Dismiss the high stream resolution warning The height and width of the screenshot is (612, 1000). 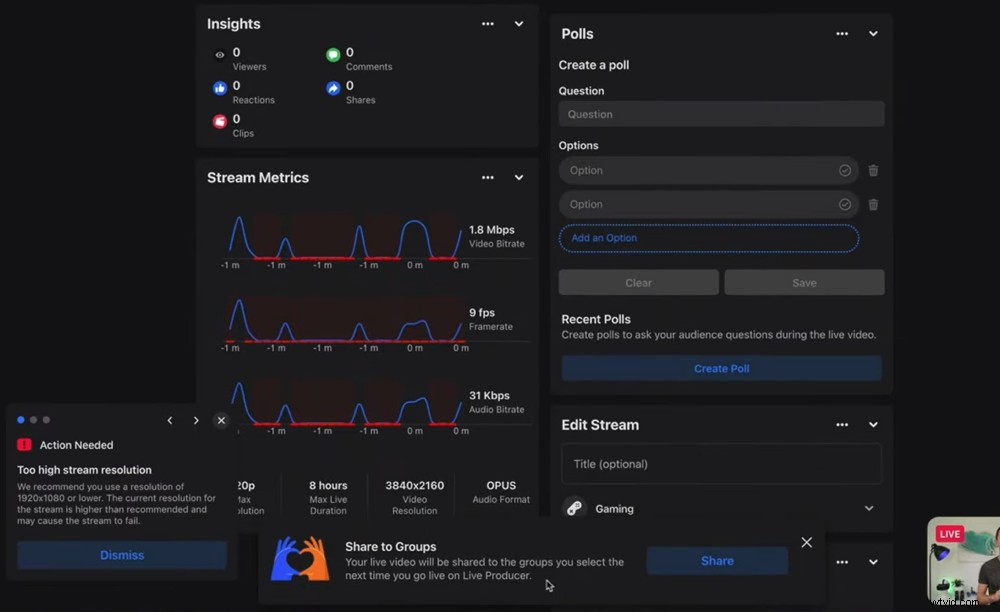pyautogui.click(x=122, y=556)
